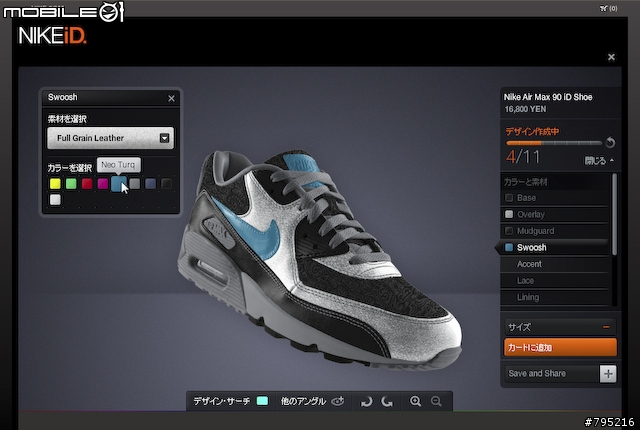The image size is (640, 430).
Task: Zoom out from the shoe
Action: pos(436,401)
